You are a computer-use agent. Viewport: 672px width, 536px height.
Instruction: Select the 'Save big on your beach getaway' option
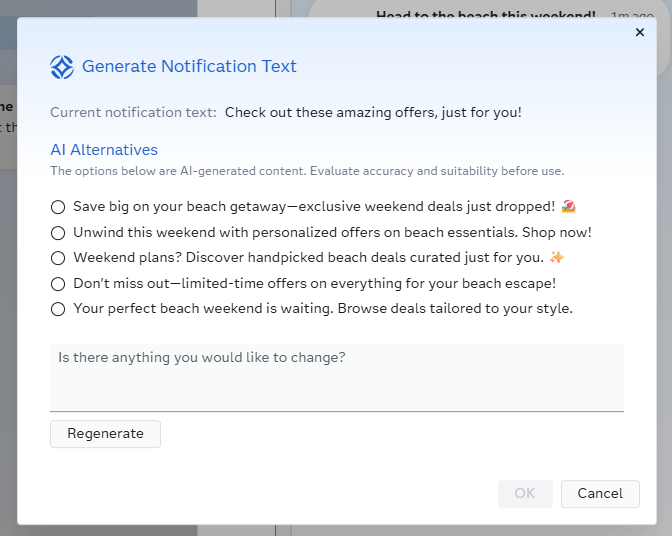coord(58,207)
